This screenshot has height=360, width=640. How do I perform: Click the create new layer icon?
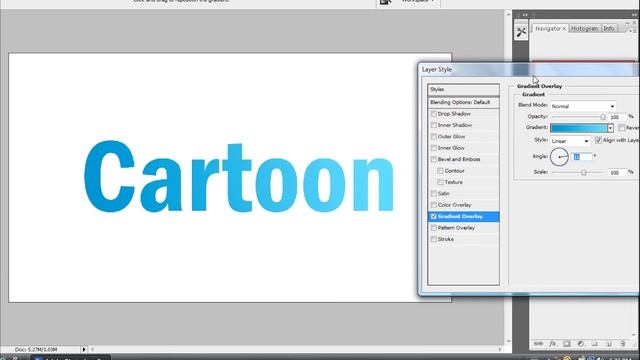pyautogui.click(x=608, y=344)
